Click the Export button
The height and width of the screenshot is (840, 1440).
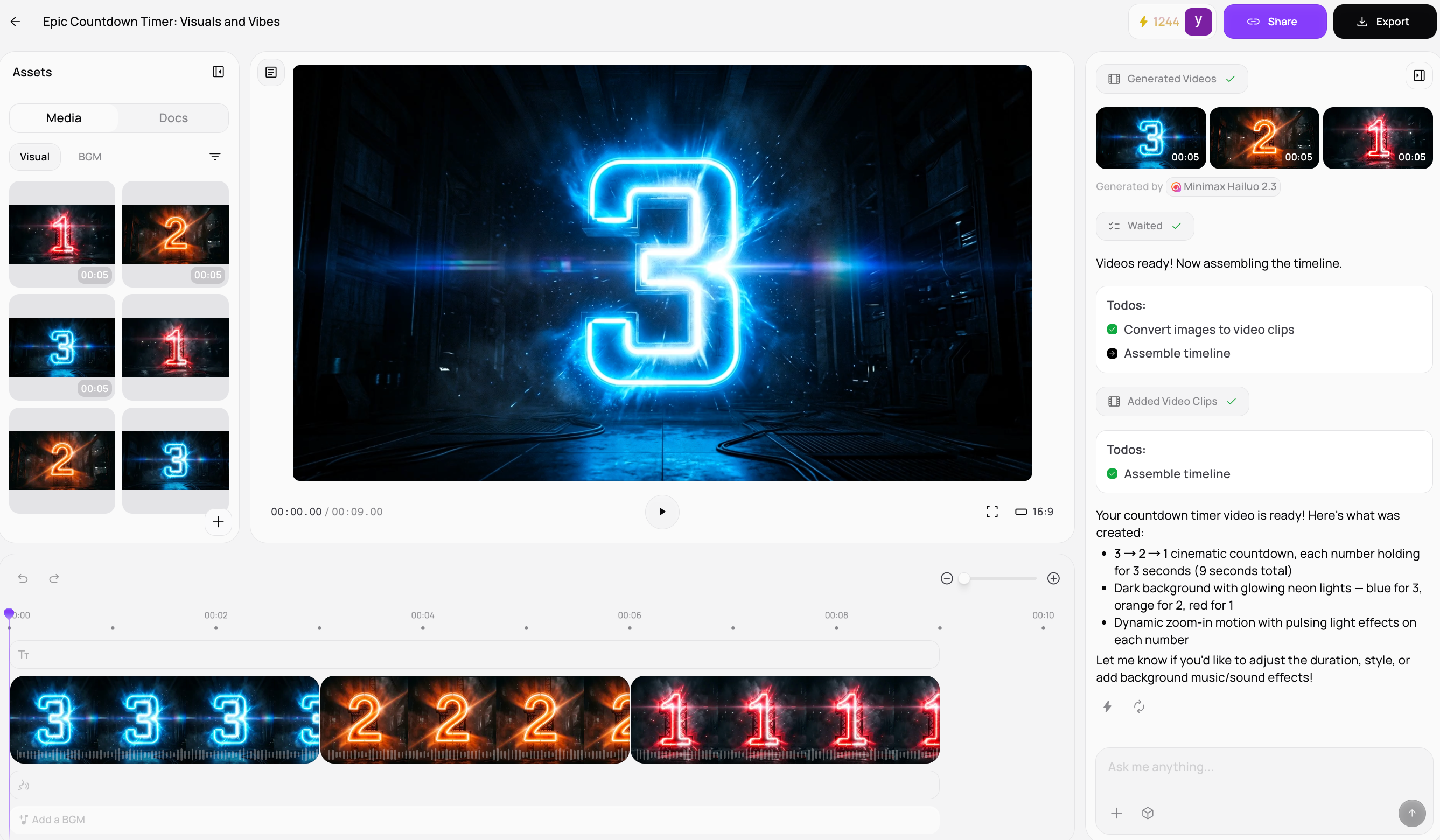click(x=1383, y=22)
